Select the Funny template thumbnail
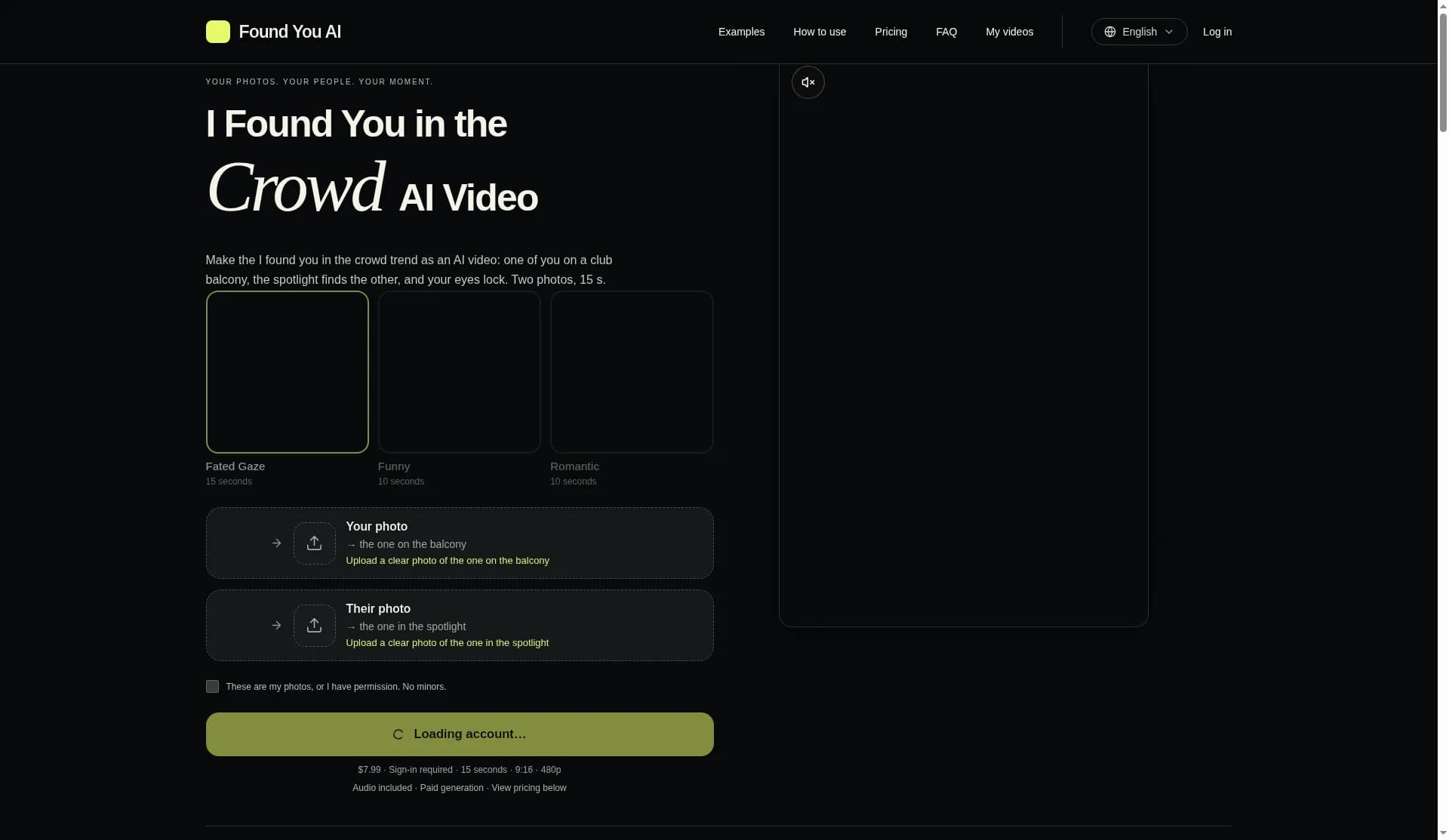 click(x=459, y=372)
